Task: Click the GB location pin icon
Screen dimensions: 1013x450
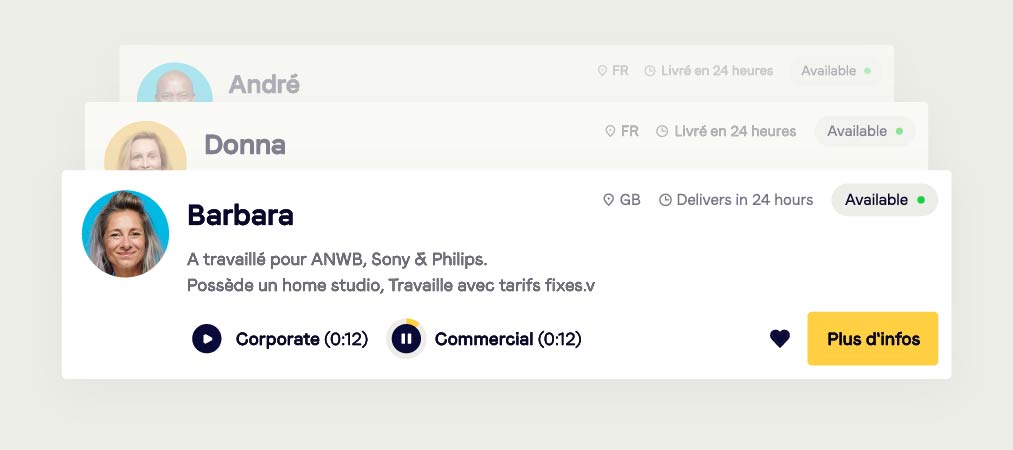Action: pos(608,200)
